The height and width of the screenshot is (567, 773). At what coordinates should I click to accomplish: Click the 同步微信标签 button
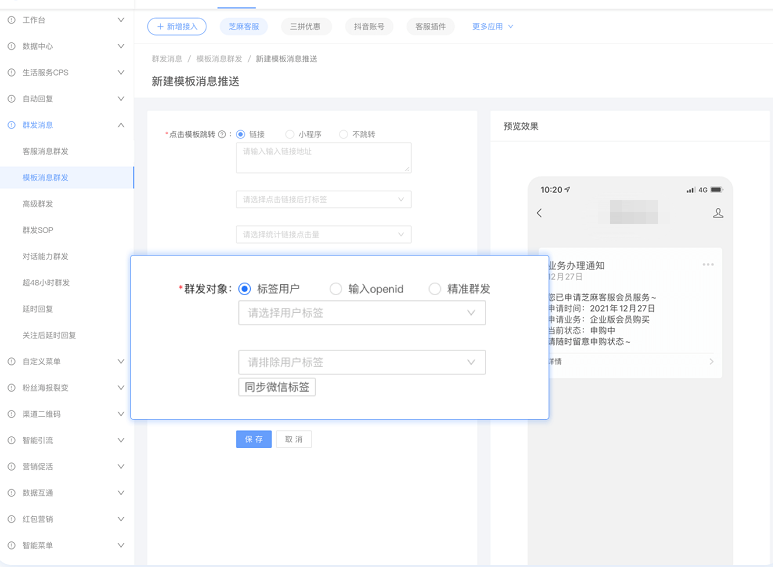277,387
